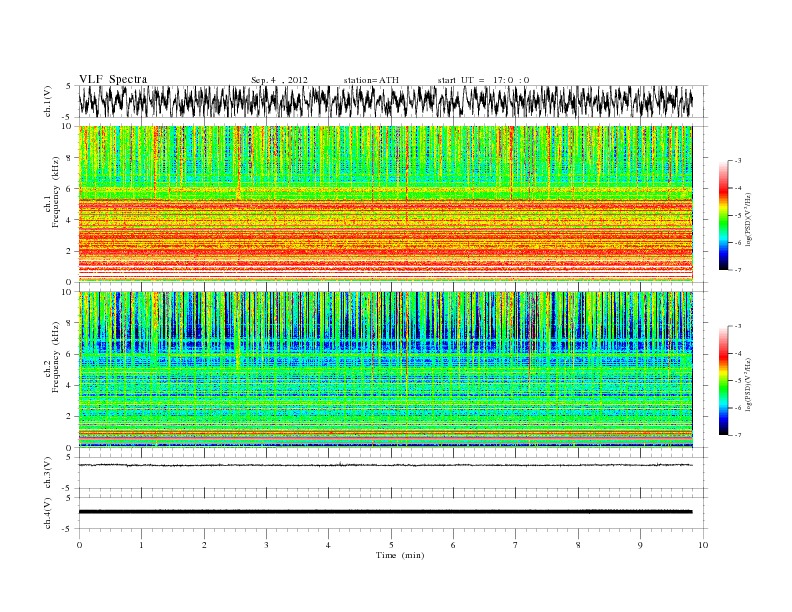Click the time axis tick label '3'

point(266,545)
